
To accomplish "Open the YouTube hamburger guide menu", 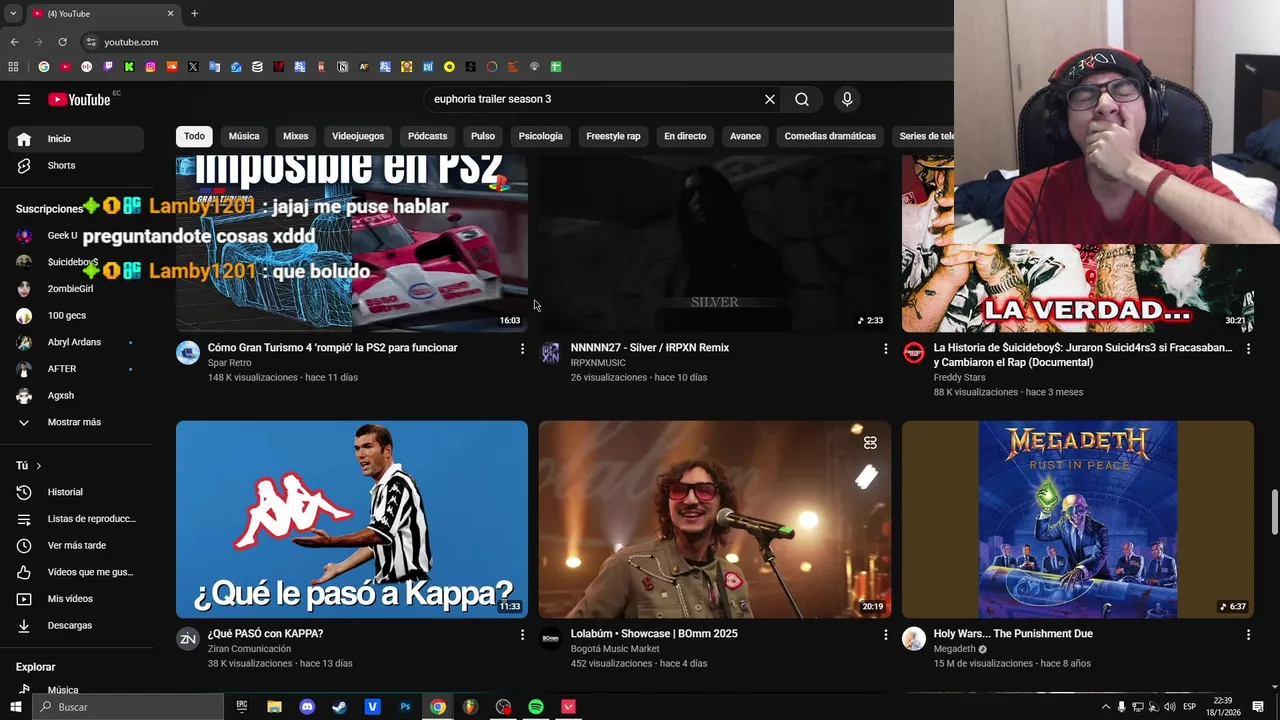I will [24, 99].
